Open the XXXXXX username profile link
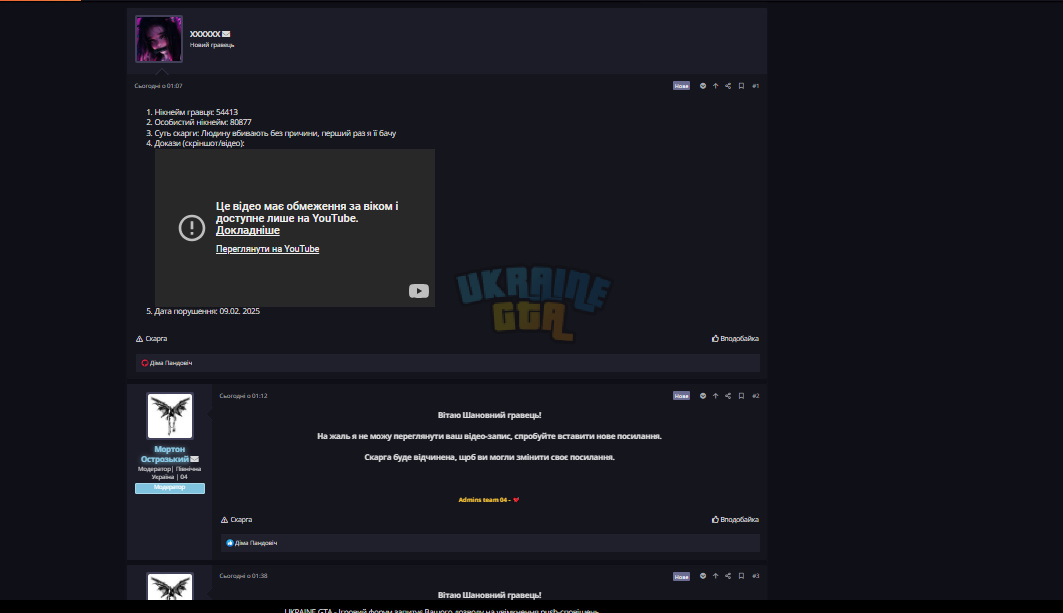Screen dimensions: 1063x613 pos(205,34)
